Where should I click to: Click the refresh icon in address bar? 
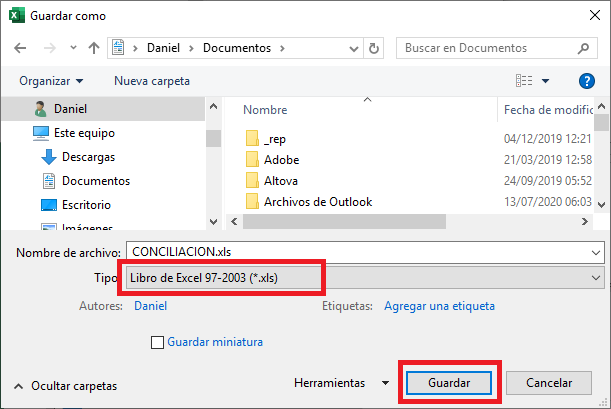click(374, 48)
